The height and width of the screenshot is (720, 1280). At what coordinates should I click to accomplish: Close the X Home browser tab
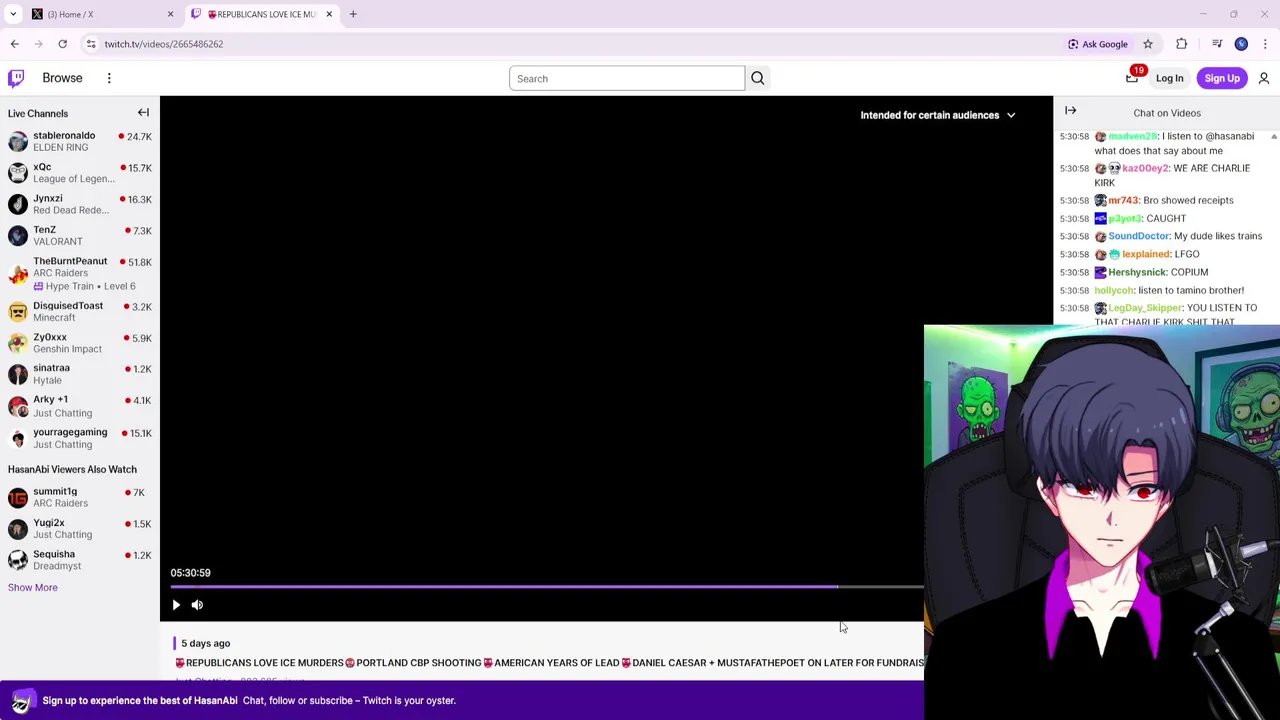click(x=170, y=14)
